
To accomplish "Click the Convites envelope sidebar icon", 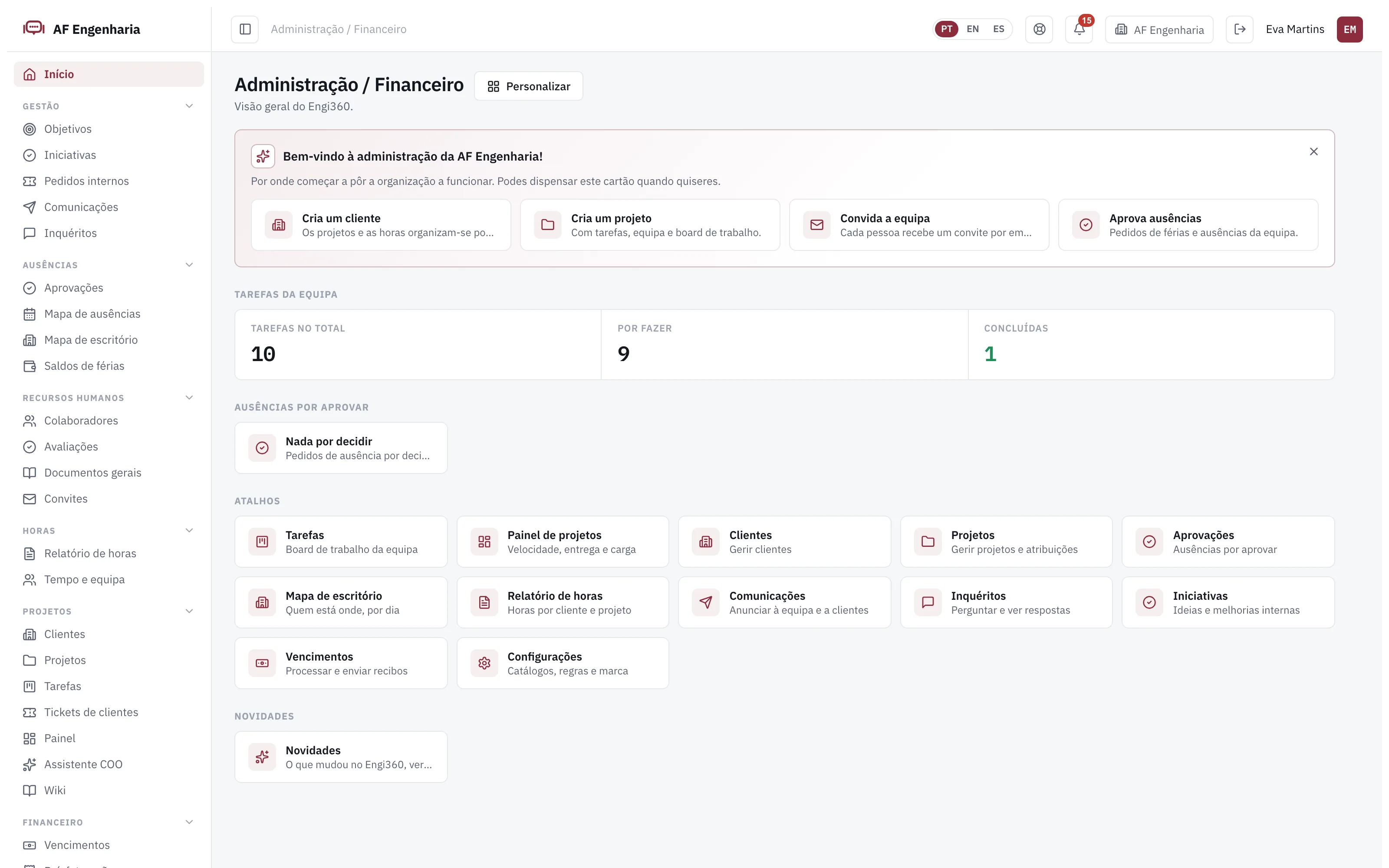I will tap(30, 499).
